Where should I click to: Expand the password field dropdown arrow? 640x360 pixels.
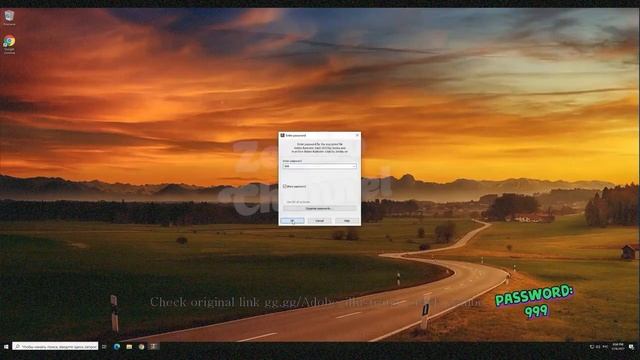(x=354, y=166)
